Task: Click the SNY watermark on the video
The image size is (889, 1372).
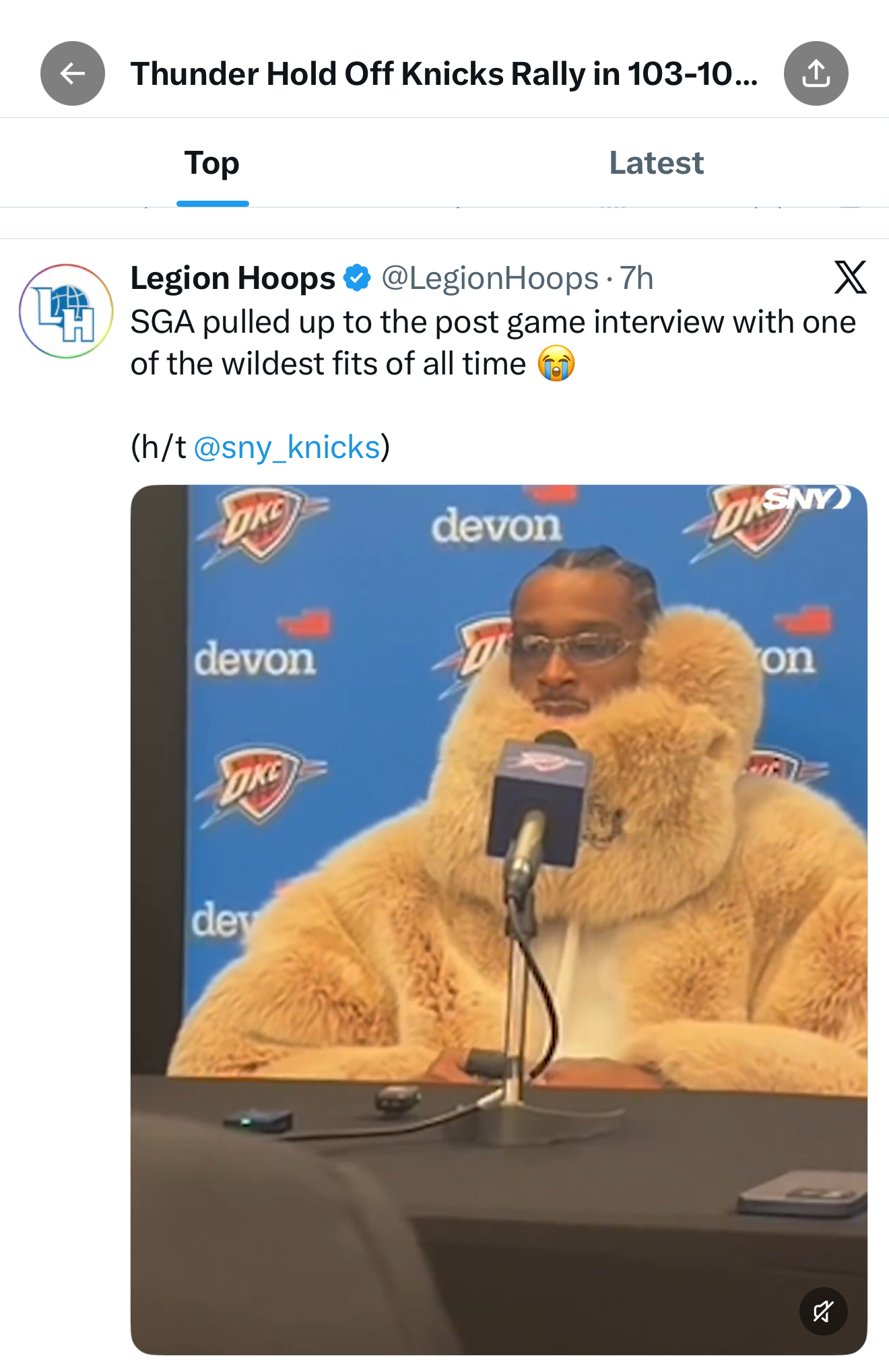Action: 807,498
